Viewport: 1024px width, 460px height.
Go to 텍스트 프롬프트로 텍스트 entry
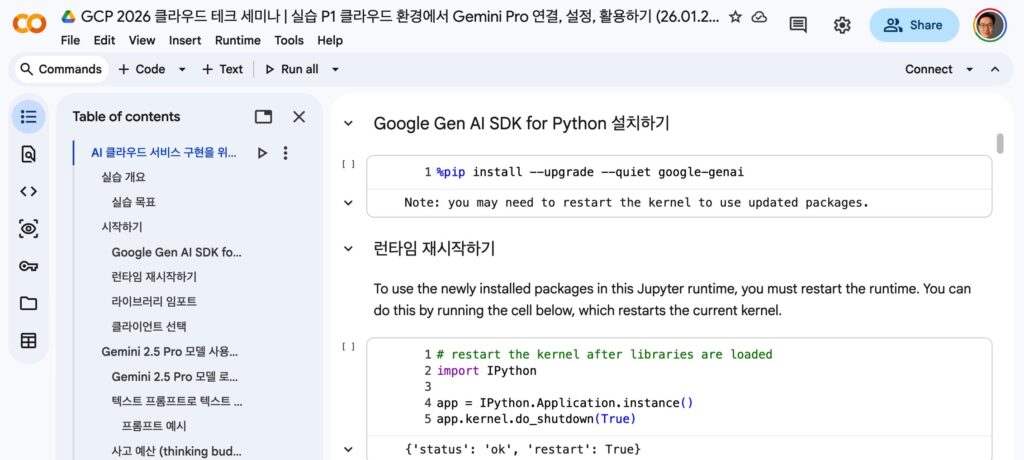pyautogui.click(x=177, y=401)
